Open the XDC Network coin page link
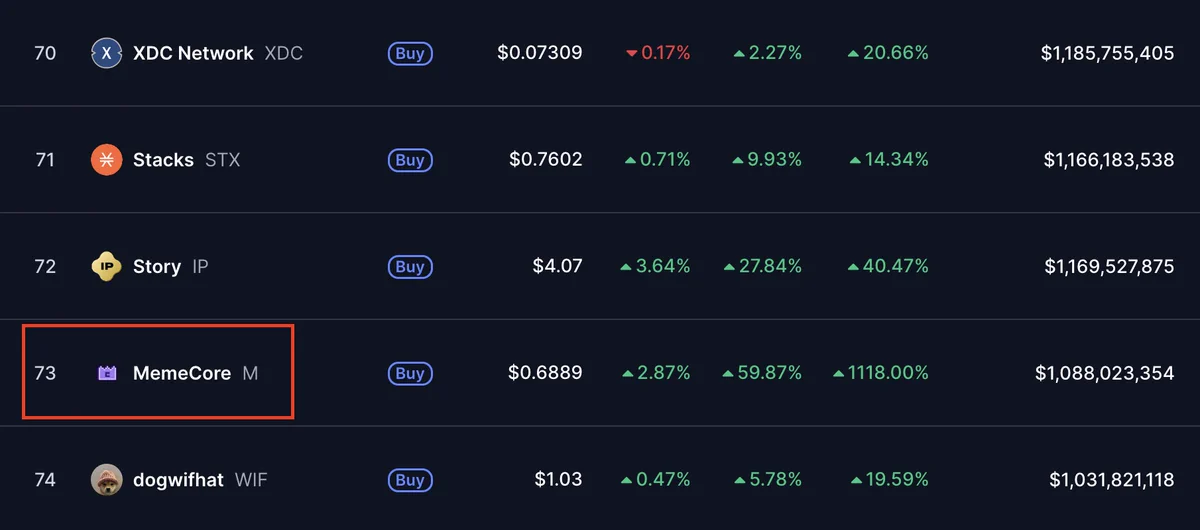1200x530 pixels. [x=193, y=53]
